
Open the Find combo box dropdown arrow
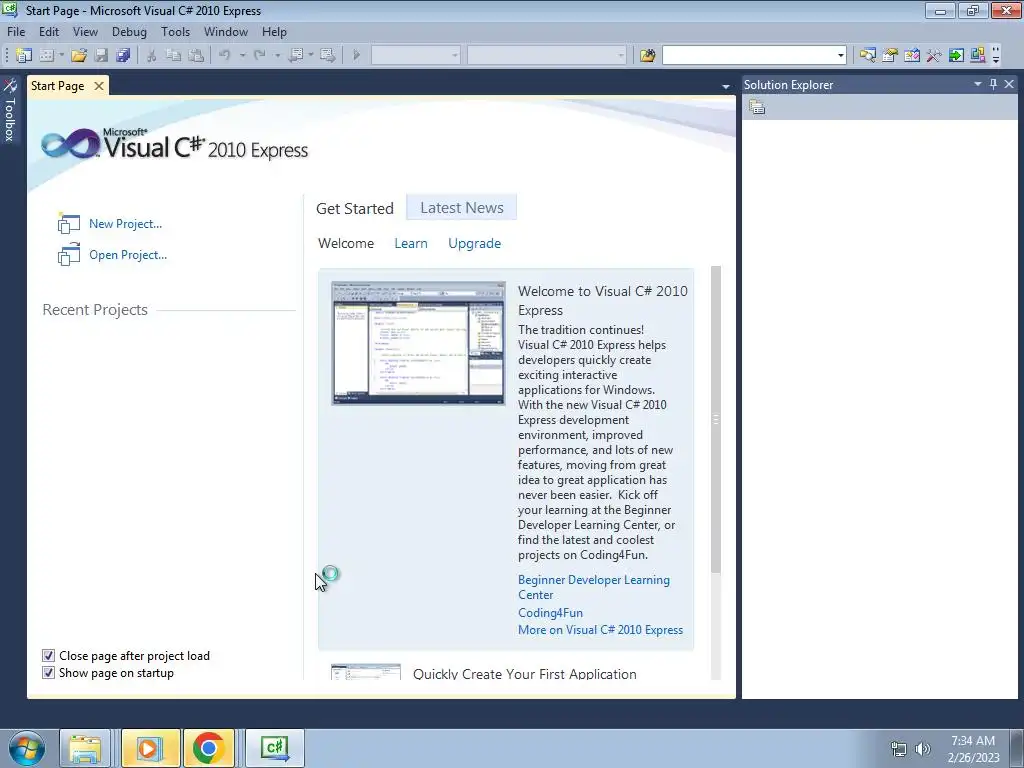point(840,56)
